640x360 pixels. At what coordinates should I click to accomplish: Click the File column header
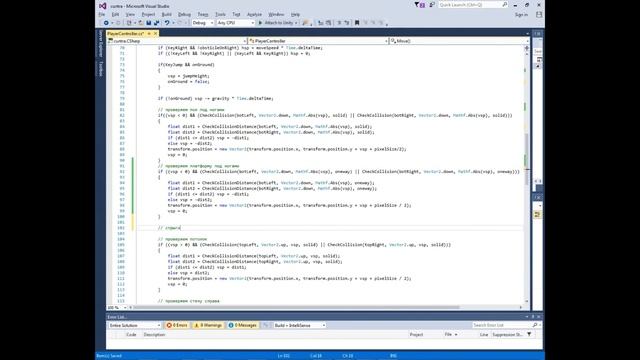[448, 335]
